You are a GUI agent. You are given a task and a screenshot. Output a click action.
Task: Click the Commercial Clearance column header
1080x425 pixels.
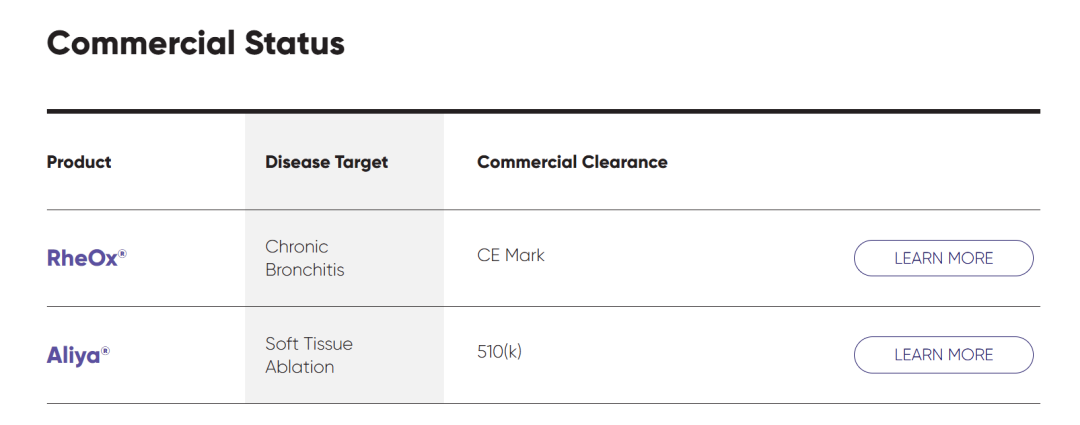tap(572, 162)
